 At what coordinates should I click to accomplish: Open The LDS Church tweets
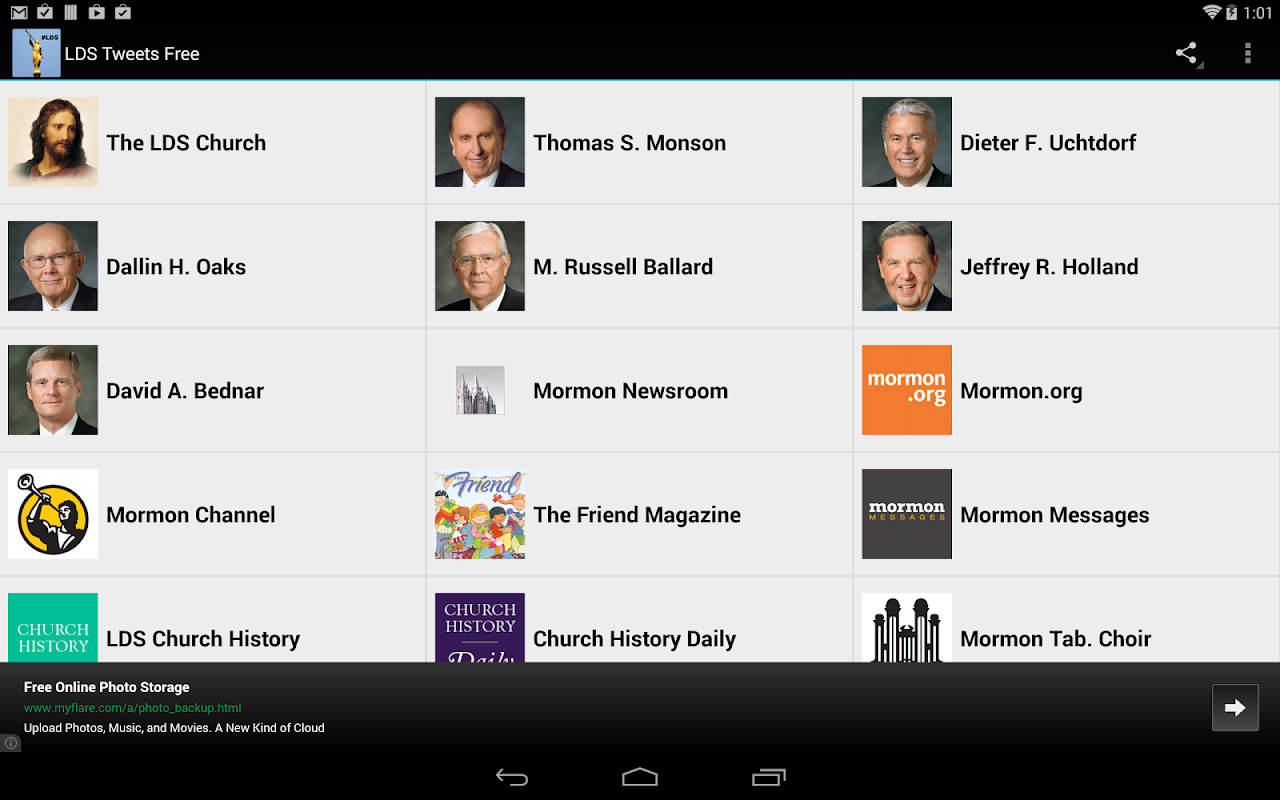[186, 143]
